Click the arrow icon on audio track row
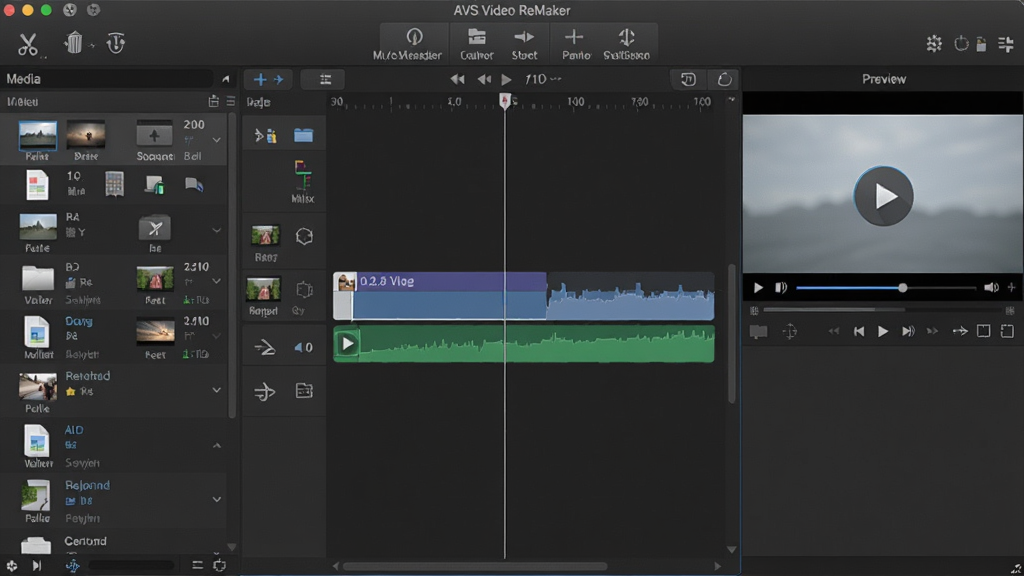This screenshot has width=1024, height=576. point(264,347)
